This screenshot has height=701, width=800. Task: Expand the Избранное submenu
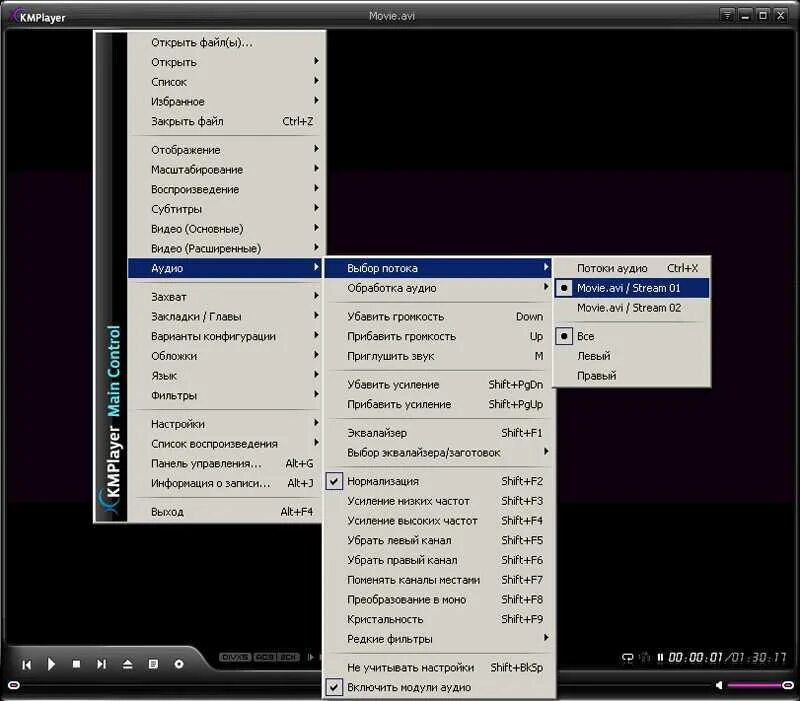point(224,102)
